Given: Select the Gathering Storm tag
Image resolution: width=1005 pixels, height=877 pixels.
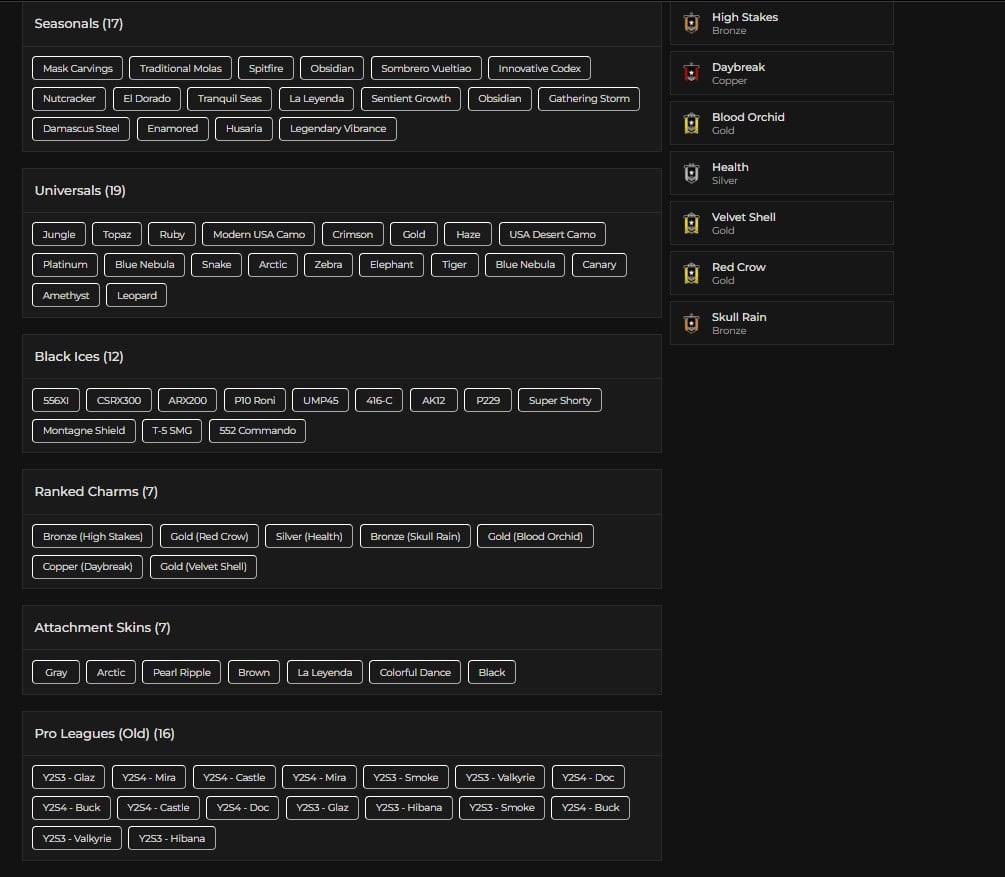Looking at the screenshot, I should [x=589, y=98].
